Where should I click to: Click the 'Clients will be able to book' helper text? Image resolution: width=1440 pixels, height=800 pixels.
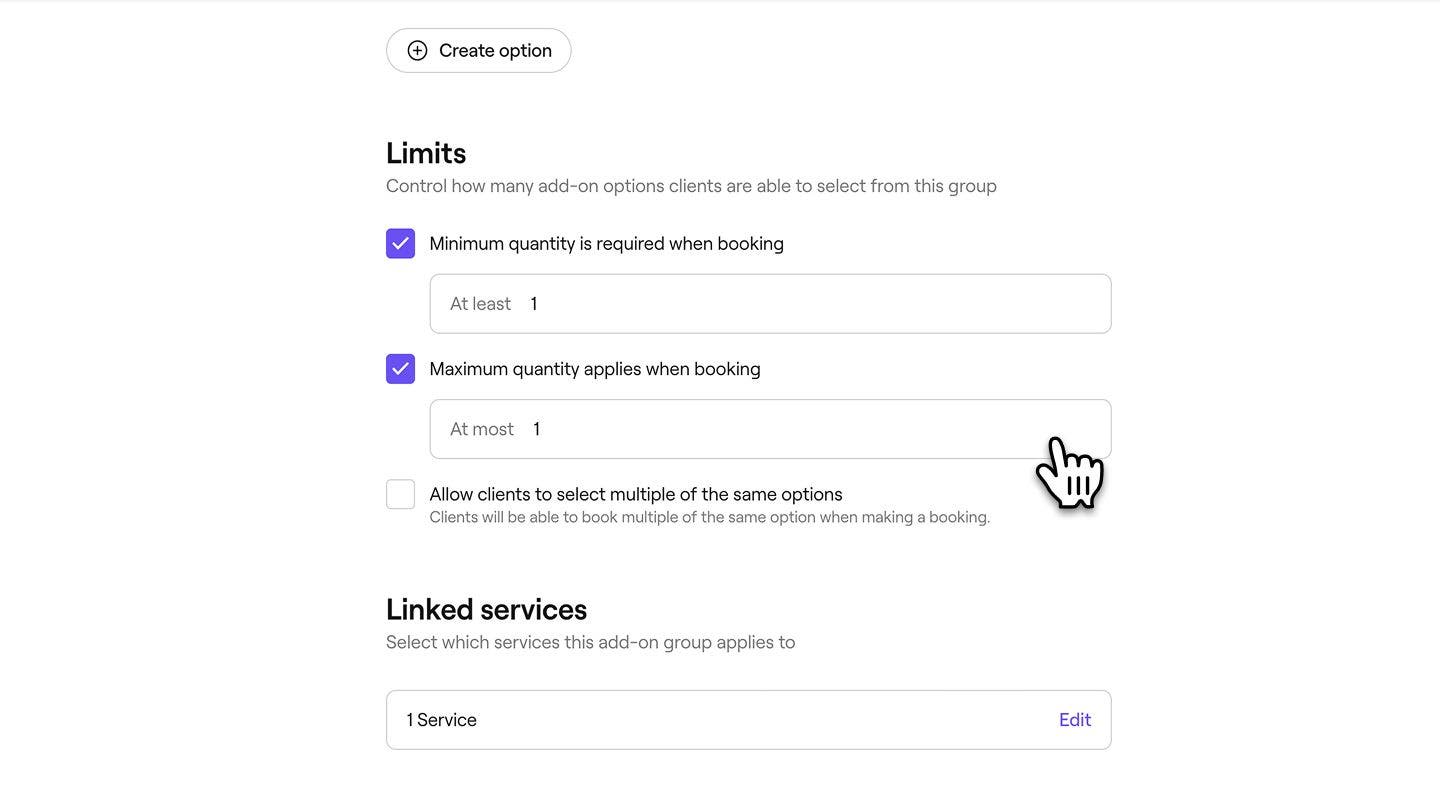pos(710,517)
